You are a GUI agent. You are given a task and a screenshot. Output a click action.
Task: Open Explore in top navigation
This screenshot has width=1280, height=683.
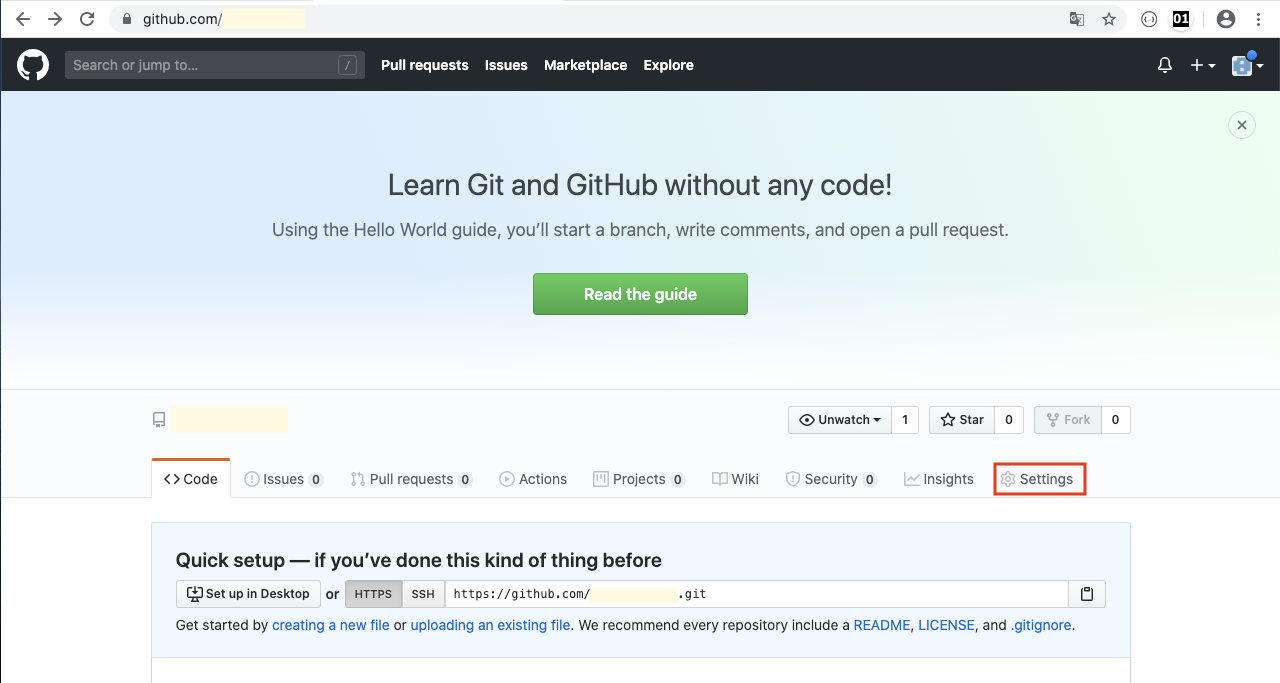(x=668, y=65)
